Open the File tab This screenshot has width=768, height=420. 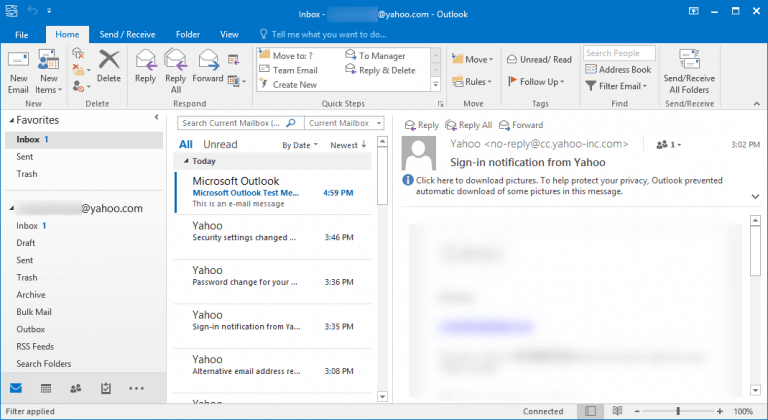point(22,34)
